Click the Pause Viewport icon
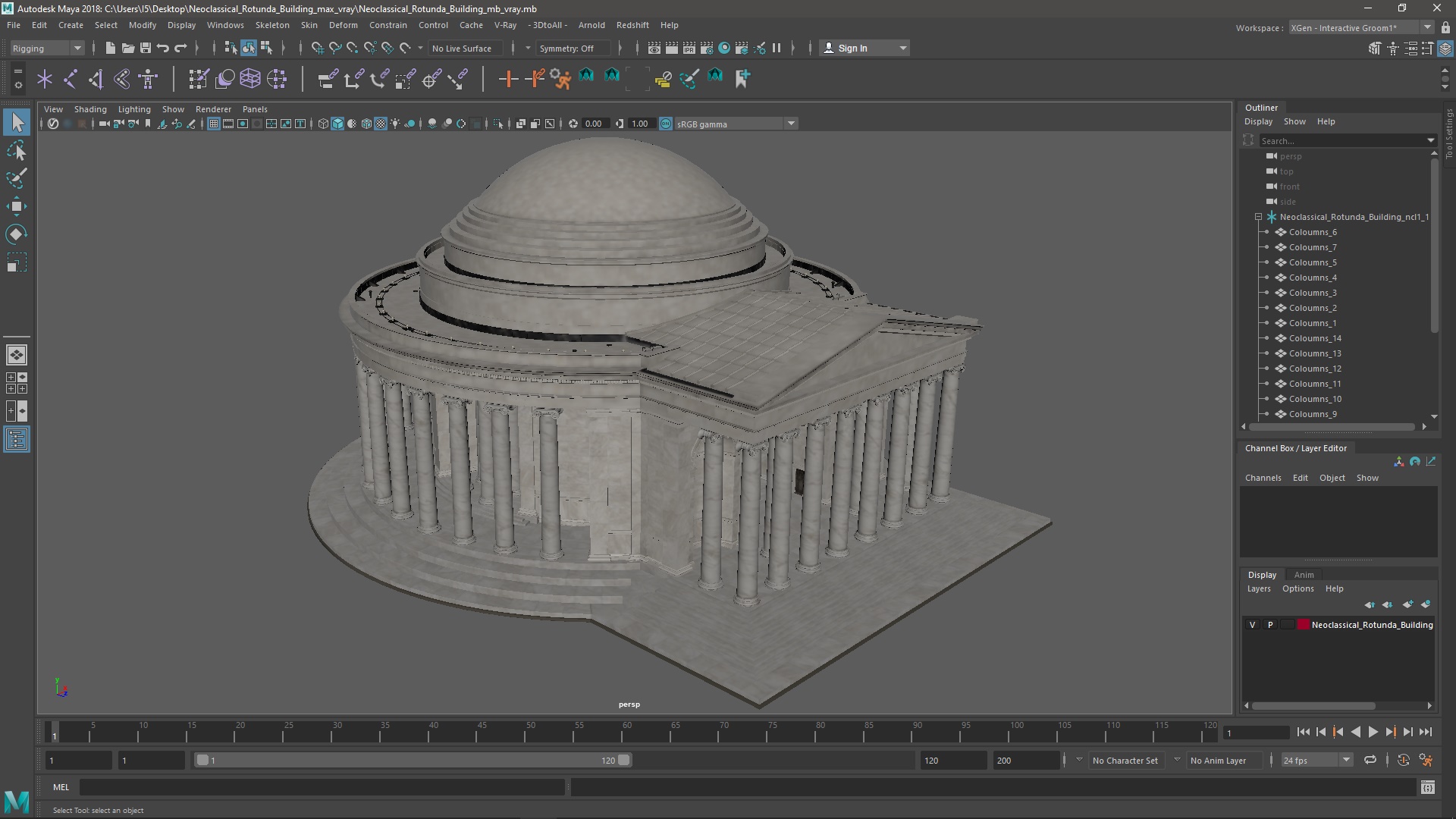The image size is (1456, 819). click(777, 48)
